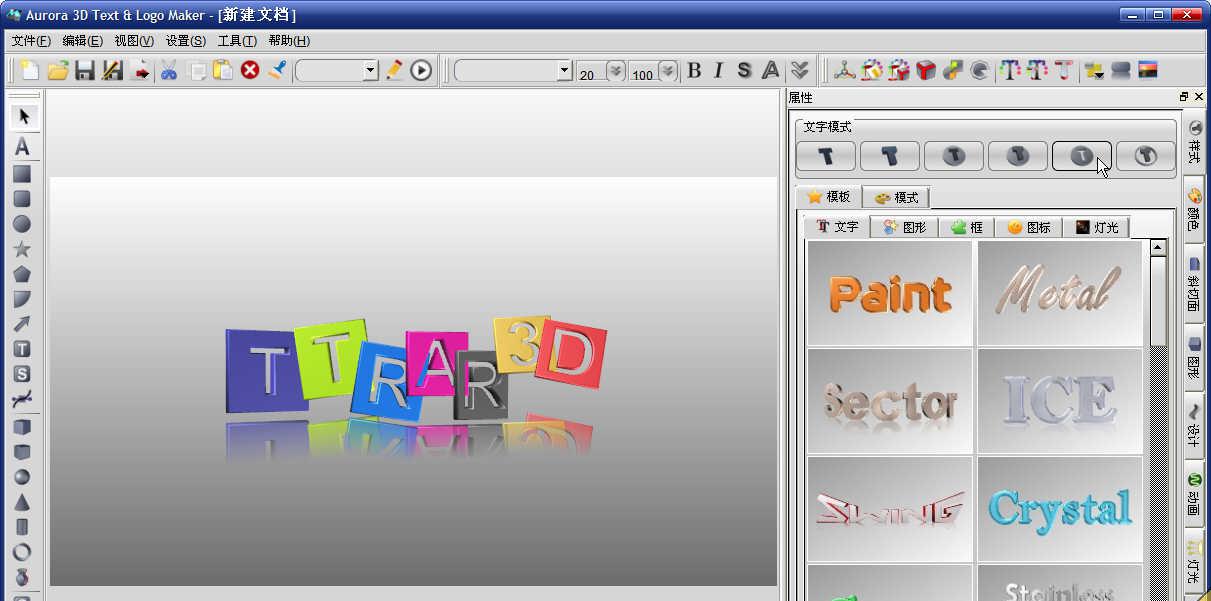This screenshot has height=601, width=1211.
Task: Click the red cube icon in the toolbar
Action: [x=926, y=70]
